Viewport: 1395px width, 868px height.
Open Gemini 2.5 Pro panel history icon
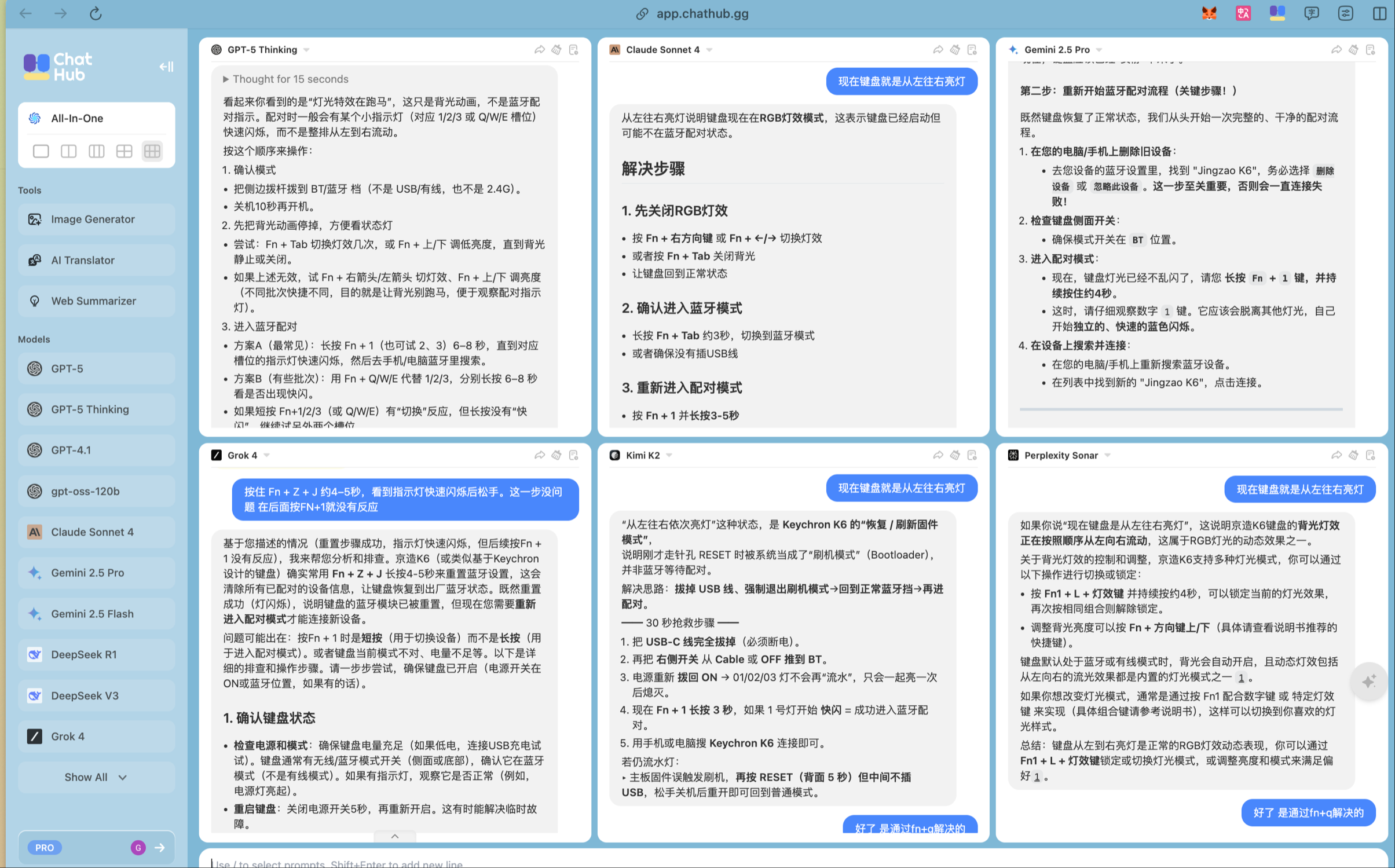[x=1371, y=50]
